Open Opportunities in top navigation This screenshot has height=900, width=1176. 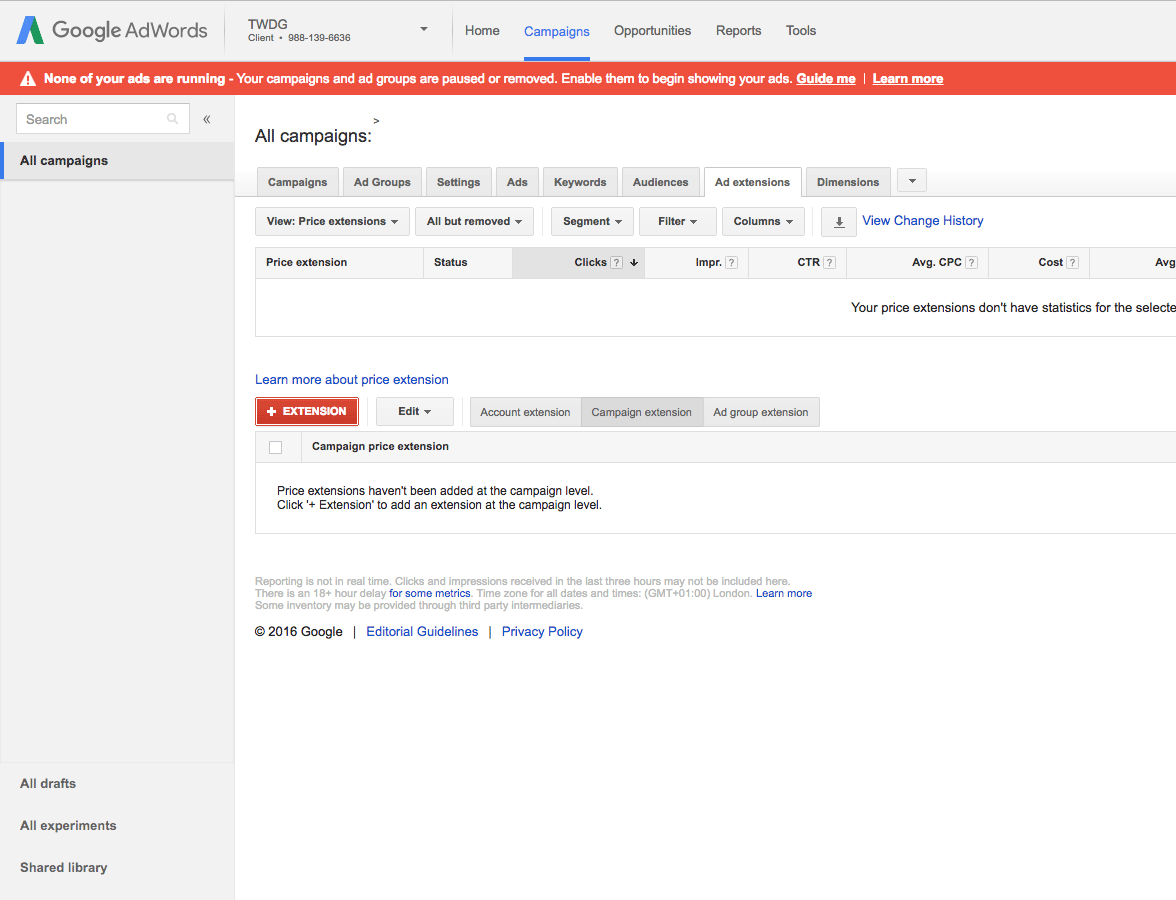(x=652, y=31)
